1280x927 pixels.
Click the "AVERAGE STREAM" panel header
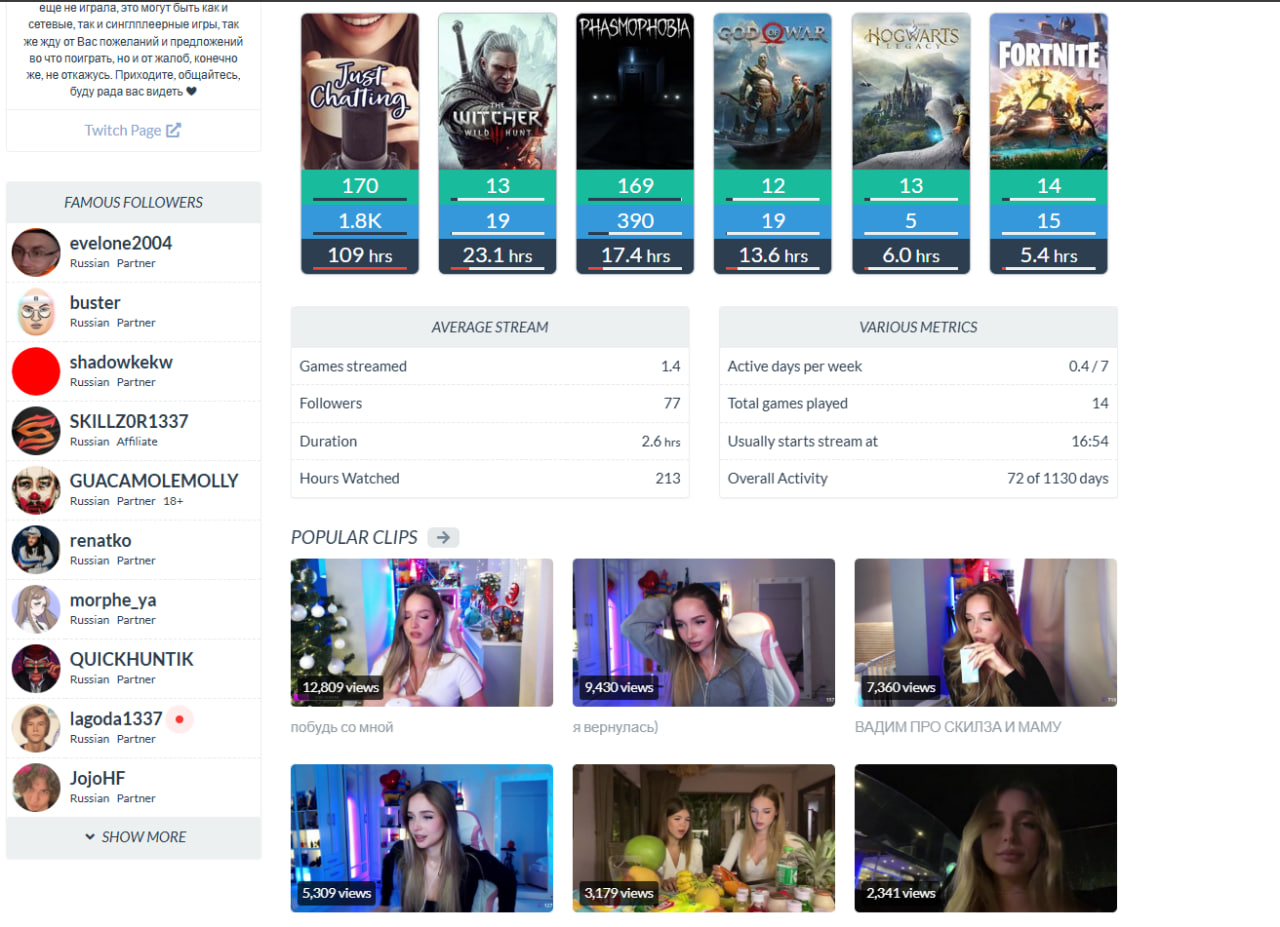[x=490, y=327]
